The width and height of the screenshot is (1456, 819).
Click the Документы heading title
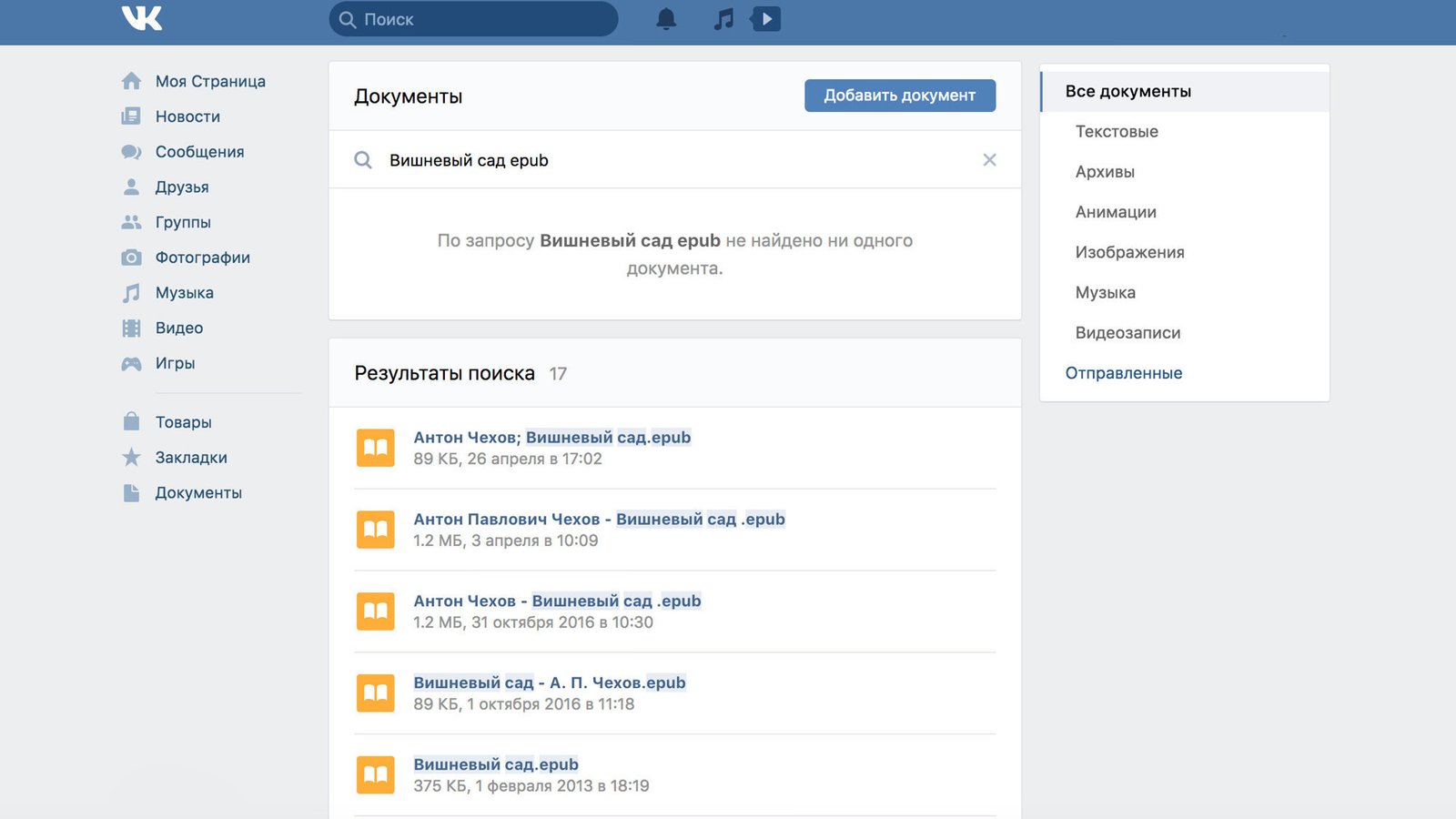pyautogui.click(x=408, y=96)
